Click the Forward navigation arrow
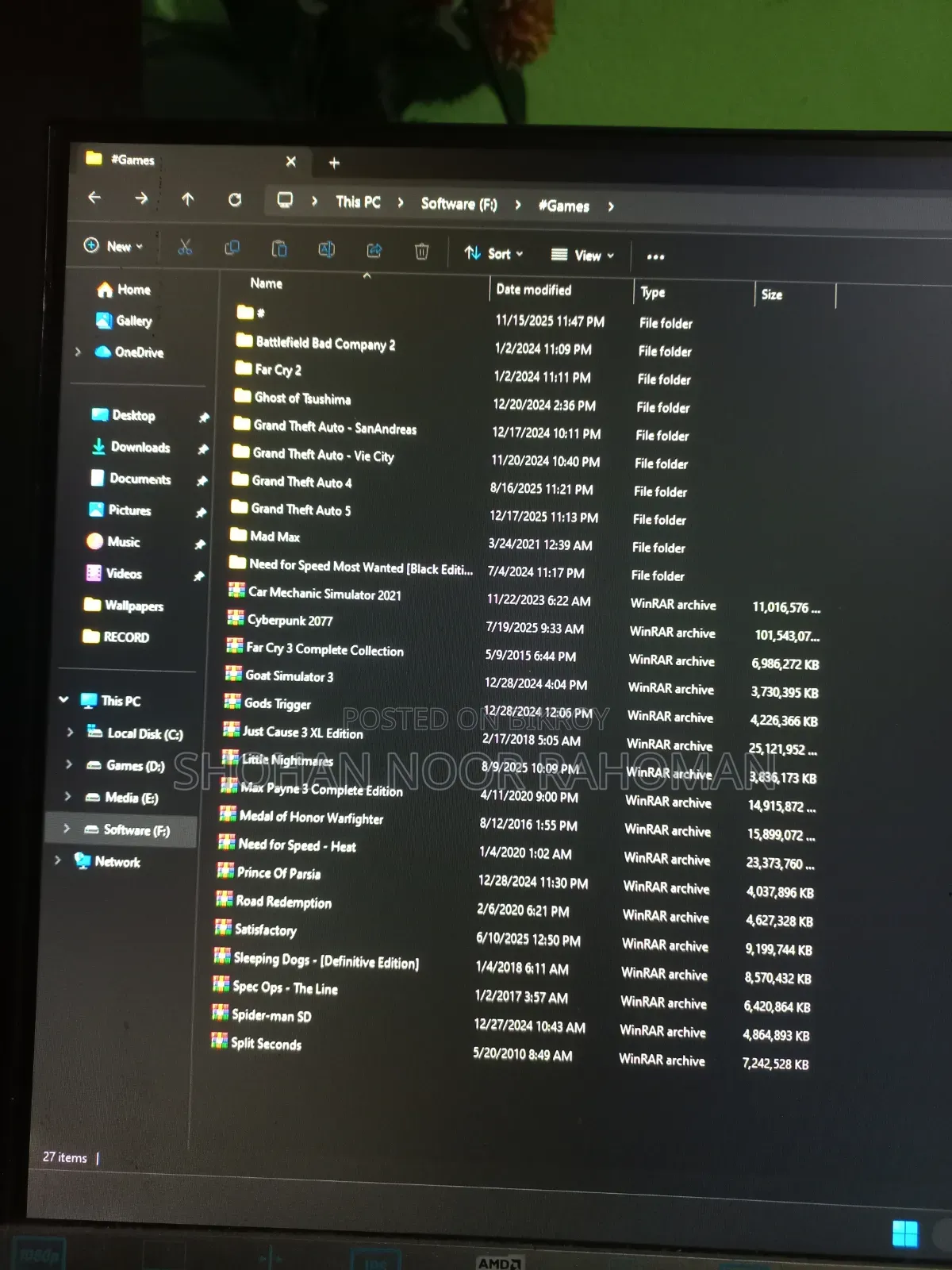Image resolution: width=952 pixels, height=1270 pixels. click(x=141, y=198)
